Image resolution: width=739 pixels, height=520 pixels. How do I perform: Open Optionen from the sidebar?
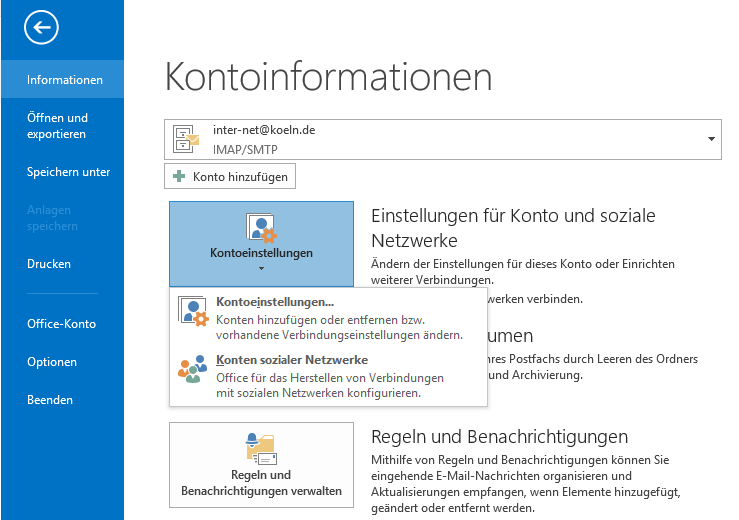(x=52, y=362)
